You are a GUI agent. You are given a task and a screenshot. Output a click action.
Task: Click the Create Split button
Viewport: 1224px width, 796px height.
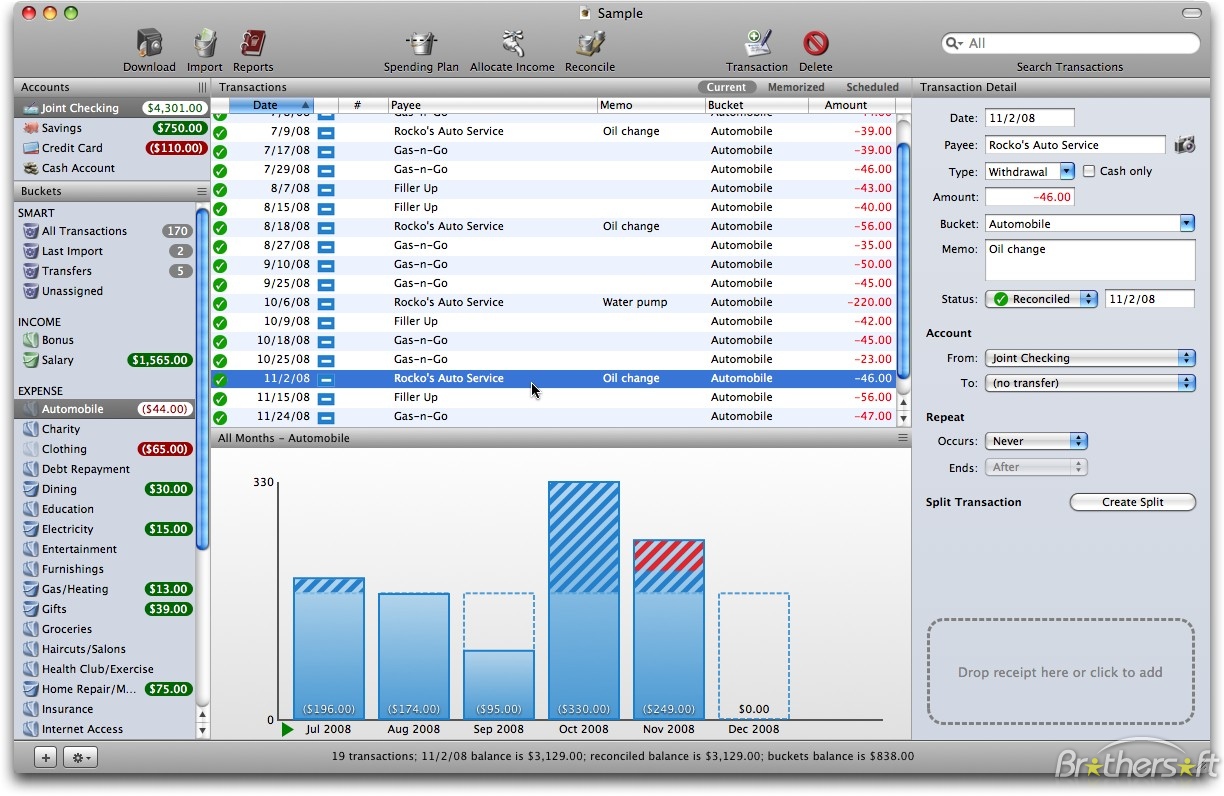pyautogui.click(x=1132, y=502)
